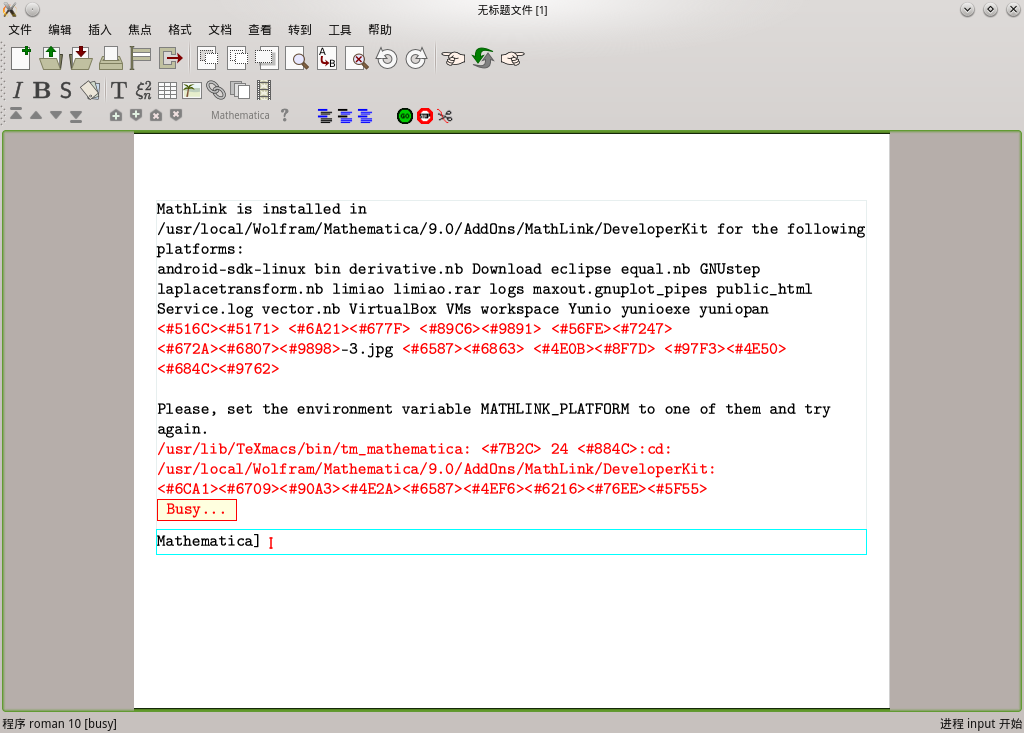Remove the field above with house-X icon
This screenshot has height=733, width=1024.
155,115
